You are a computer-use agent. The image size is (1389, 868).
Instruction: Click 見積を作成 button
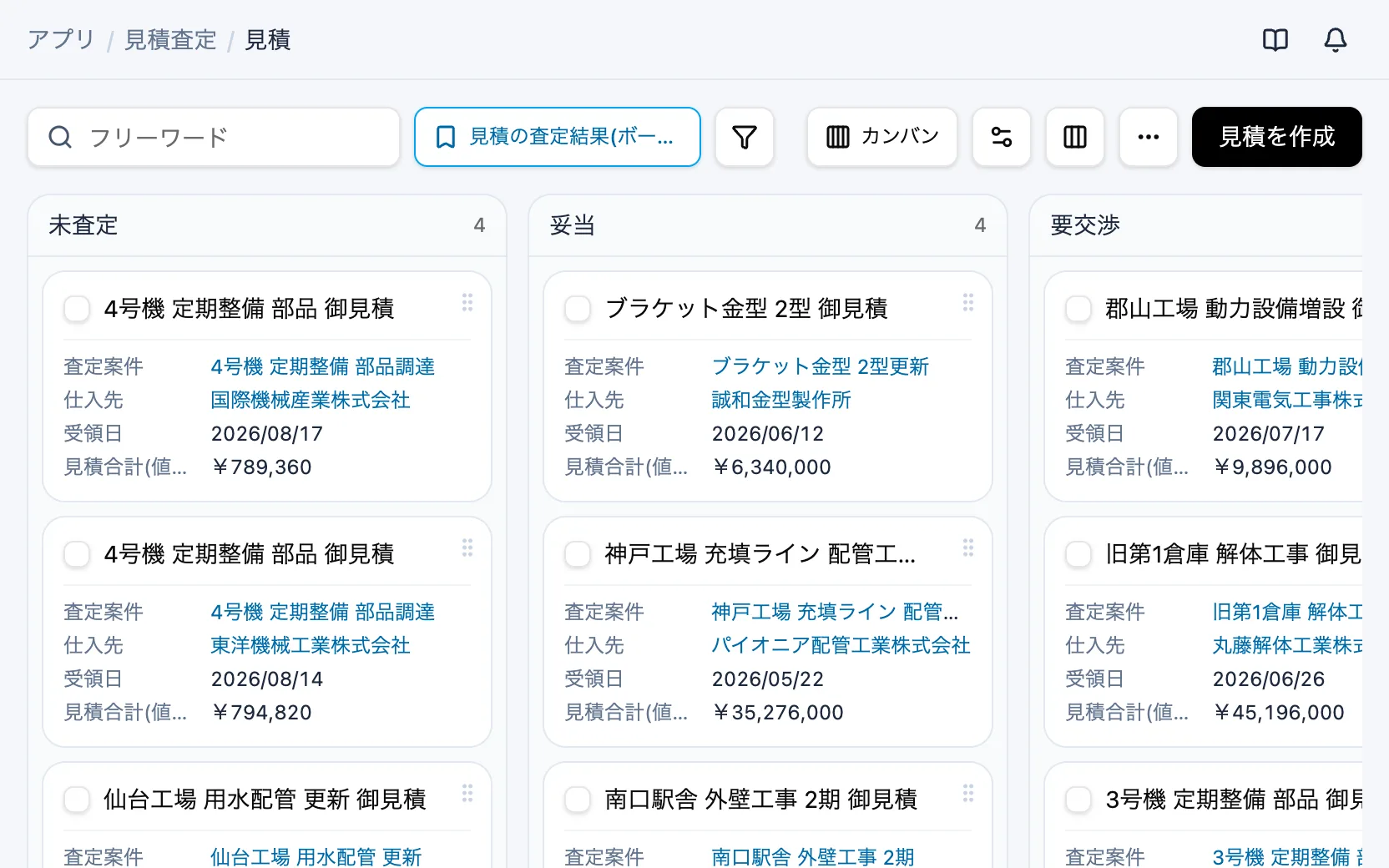click(1277, 137)
